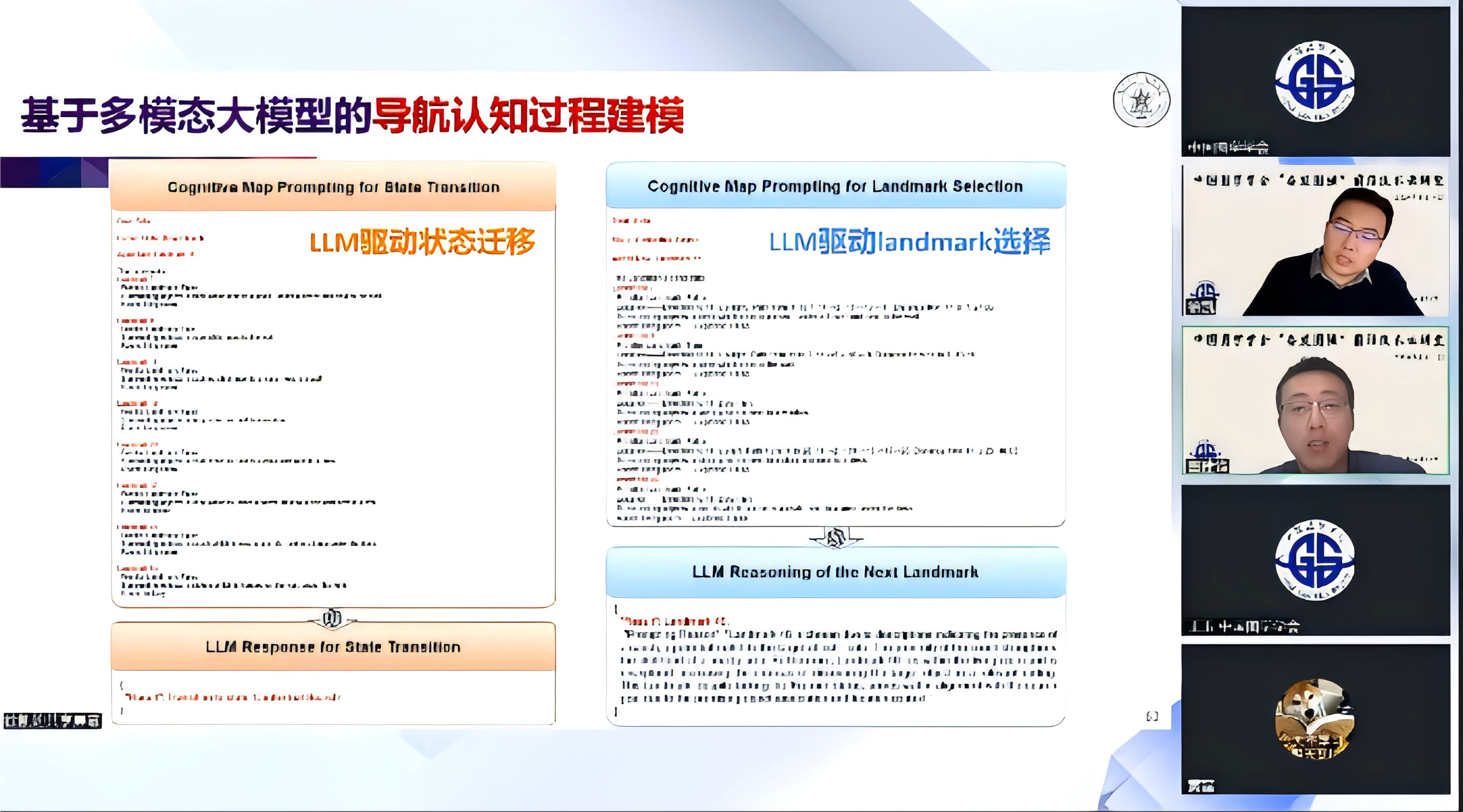
Task: Select 'Cognitive Map Prompting for State Transition' header
Action: 333,187
